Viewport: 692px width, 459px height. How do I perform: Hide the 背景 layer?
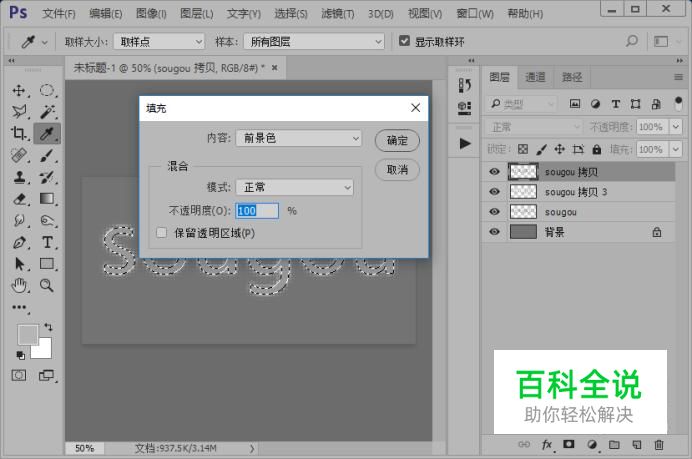pos(494,232)
